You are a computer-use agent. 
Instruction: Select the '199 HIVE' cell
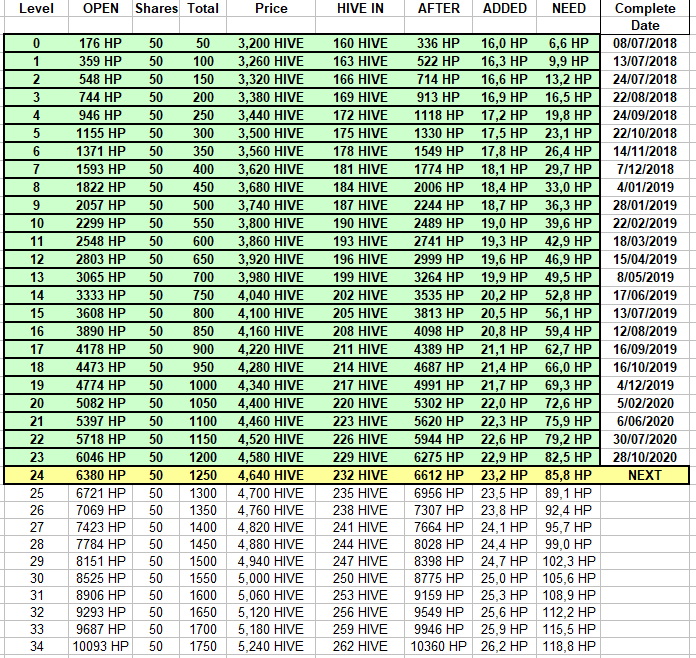click(x=360, y=277)
